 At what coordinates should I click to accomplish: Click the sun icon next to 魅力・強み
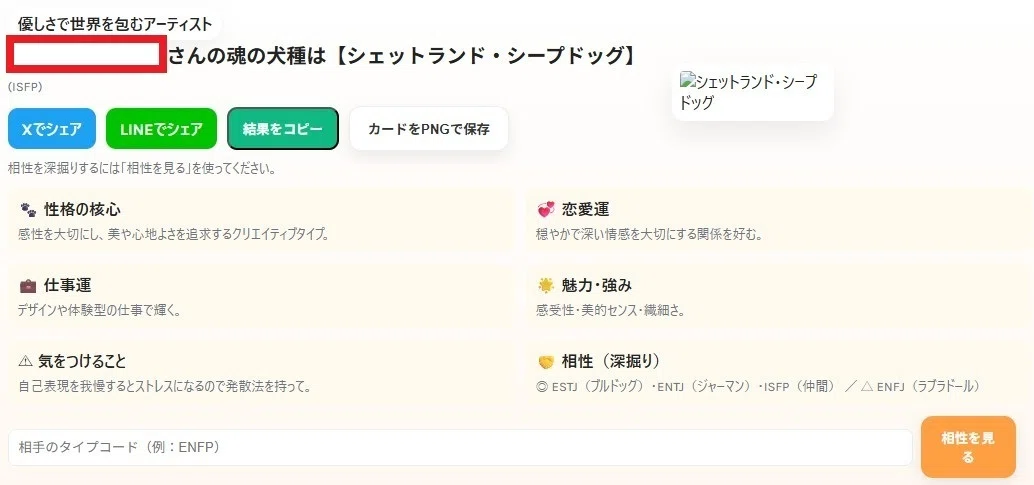point(546,285)
